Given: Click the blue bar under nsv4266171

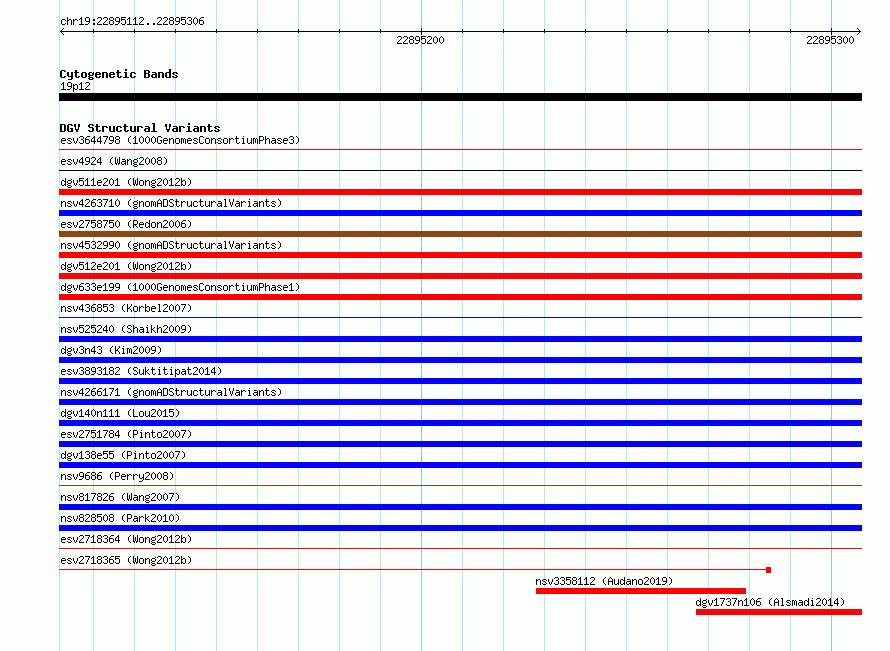Looking at the screenshot, I should coord(460,402).
